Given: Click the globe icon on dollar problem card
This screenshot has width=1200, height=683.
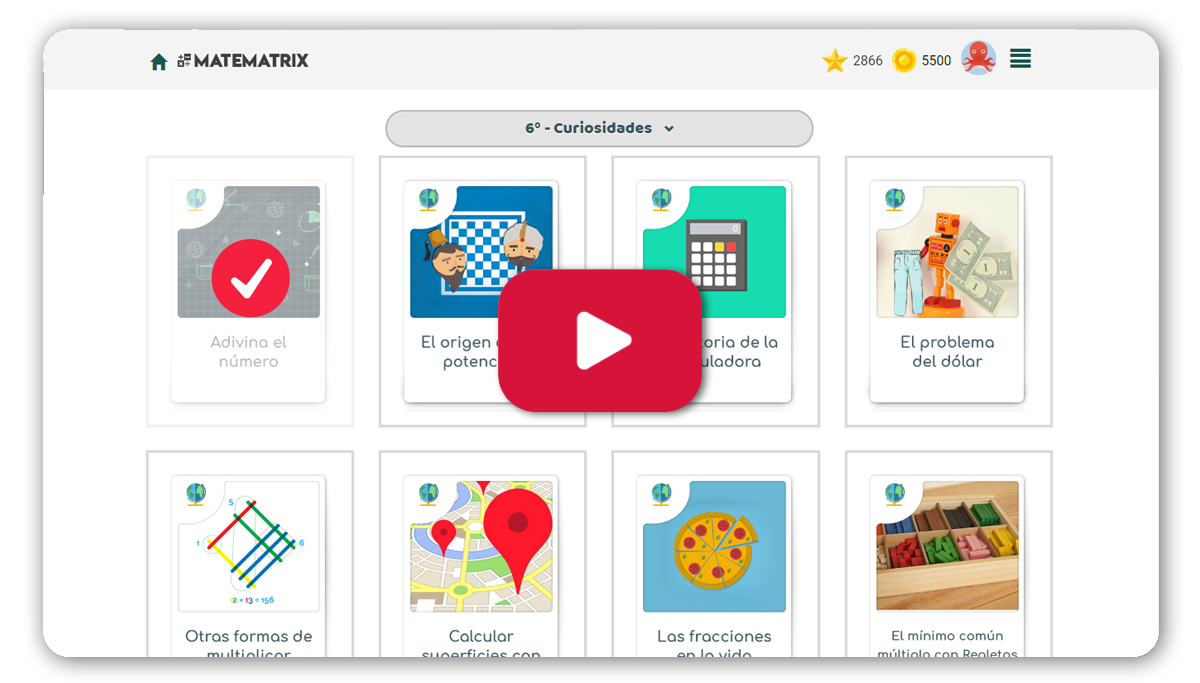Looking at the screenshot, I should click(895, 199).
